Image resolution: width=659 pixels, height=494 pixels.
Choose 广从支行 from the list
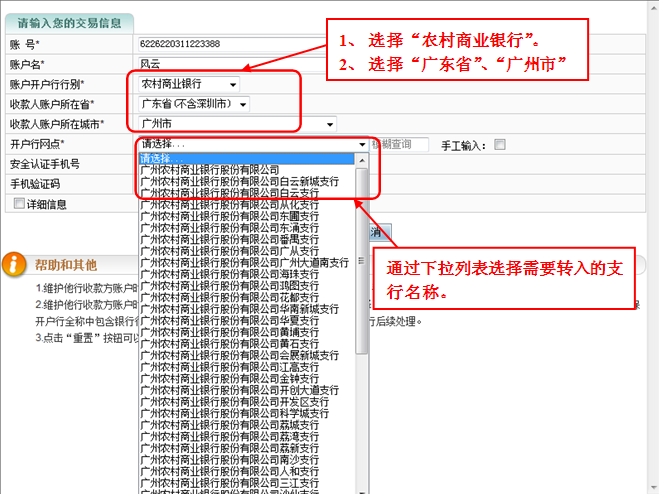pyautogui.click(x=247, y=251)
